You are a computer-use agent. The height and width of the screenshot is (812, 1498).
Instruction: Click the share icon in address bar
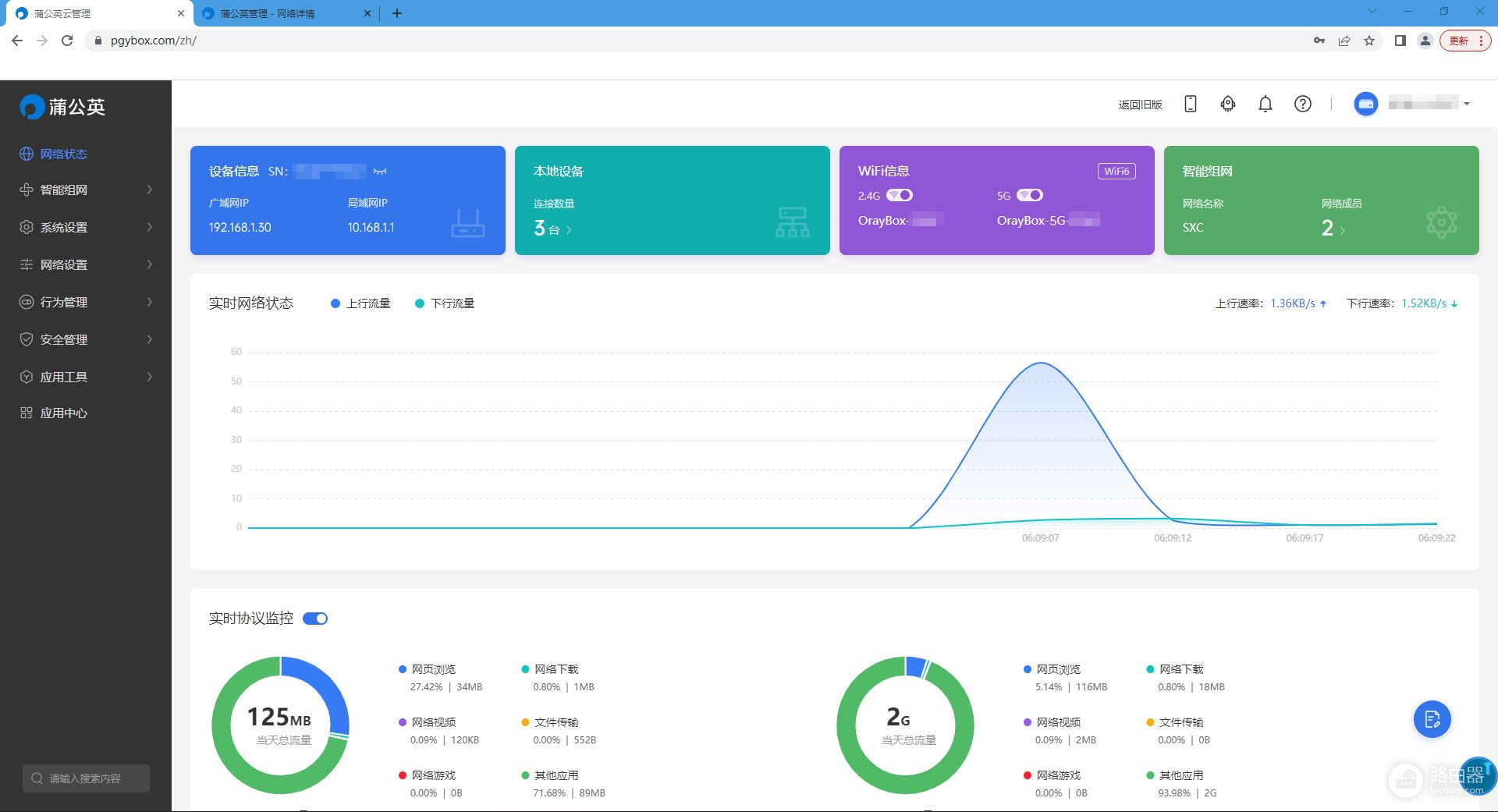[x=1344, y=41]
